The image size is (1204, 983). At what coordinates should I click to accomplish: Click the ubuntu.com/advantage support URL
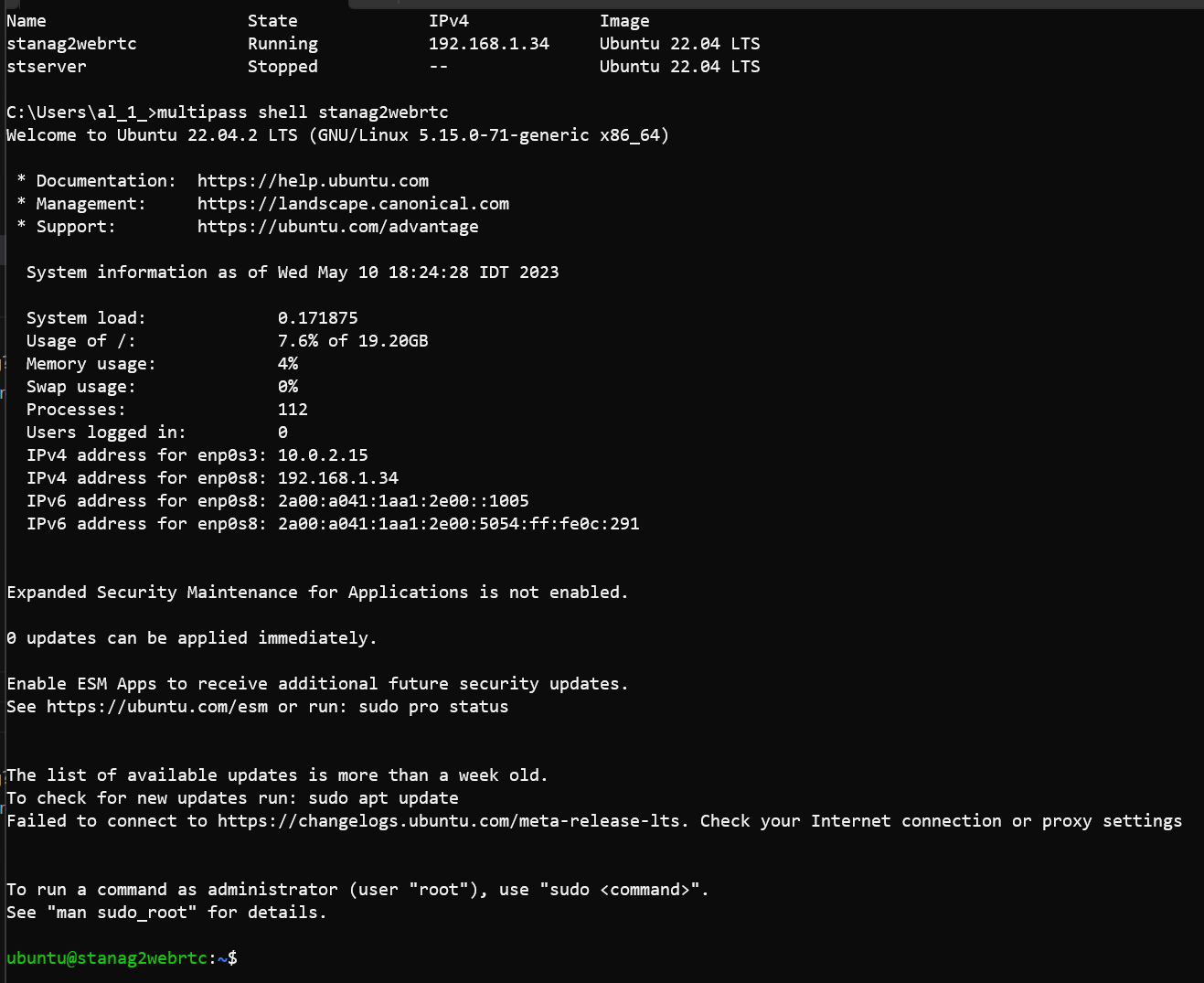click(x=337, y=227)
